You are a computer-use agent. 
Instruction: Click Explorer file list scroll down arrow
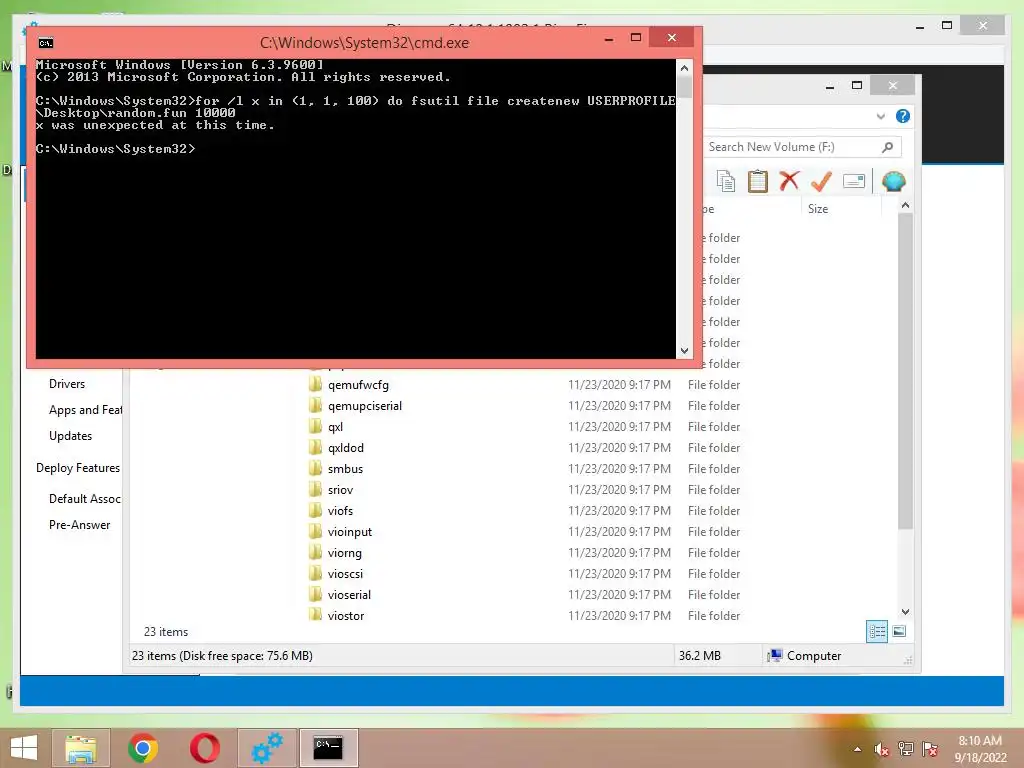coord(905,612)
